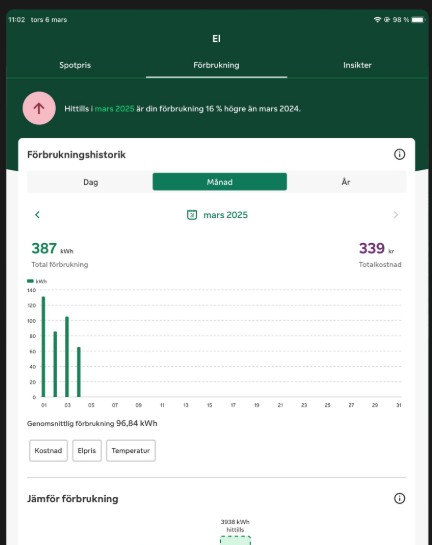Toggle the Elpris overlay button

pos(87,450)
